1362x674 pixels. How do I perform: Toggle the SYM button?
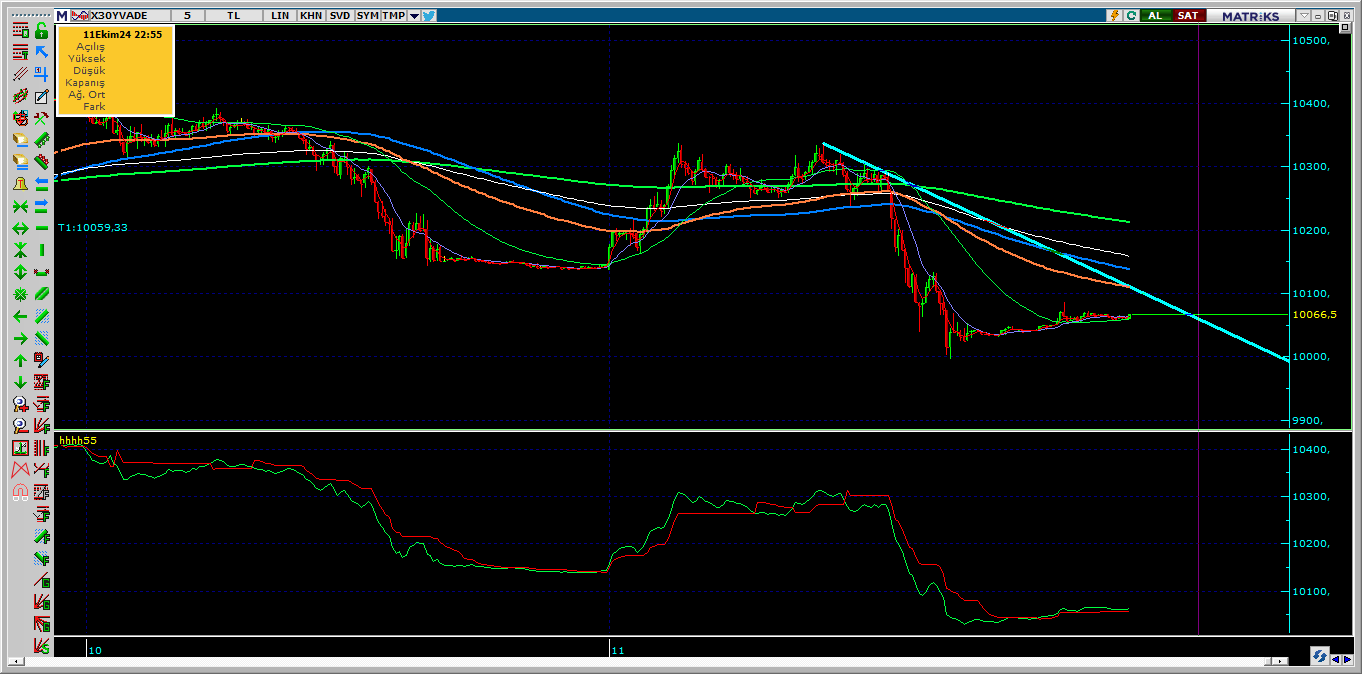(x=367, y=16)
